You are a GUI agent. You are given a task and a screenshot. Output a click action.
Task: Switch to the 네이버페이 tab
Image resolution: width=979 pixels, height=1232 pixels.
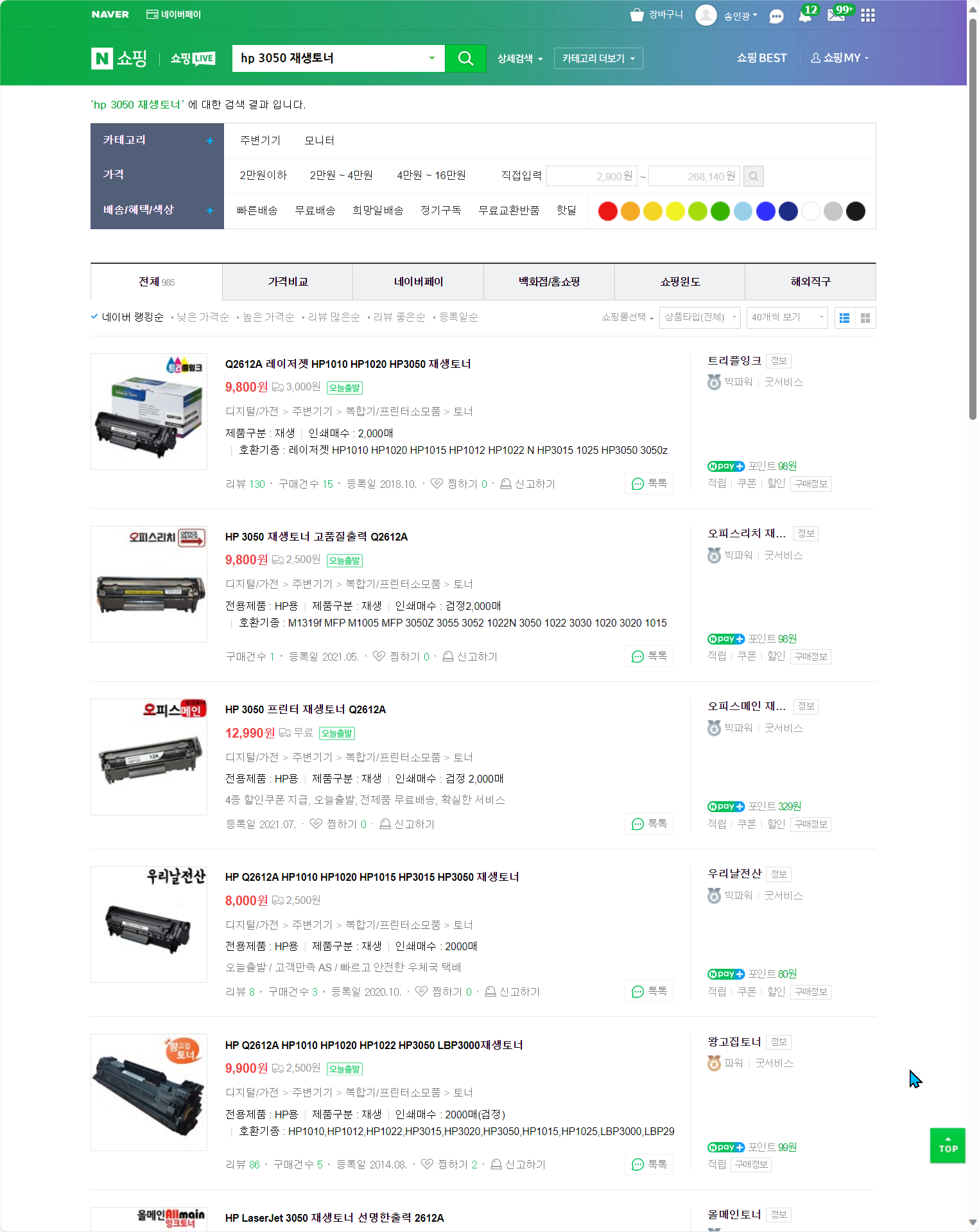(419, 282)
